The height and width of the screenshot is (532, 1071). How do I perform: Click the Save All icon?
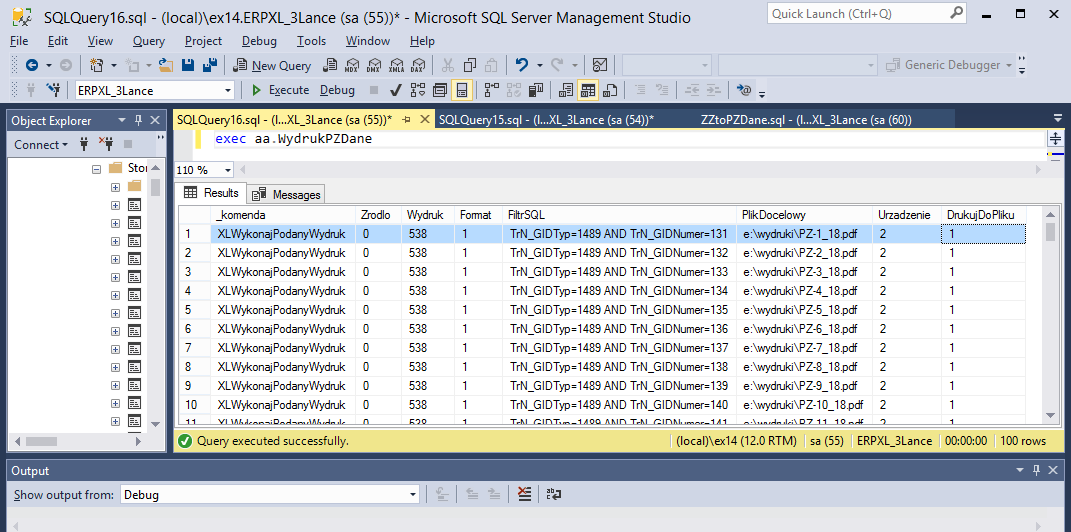point(210,65)
